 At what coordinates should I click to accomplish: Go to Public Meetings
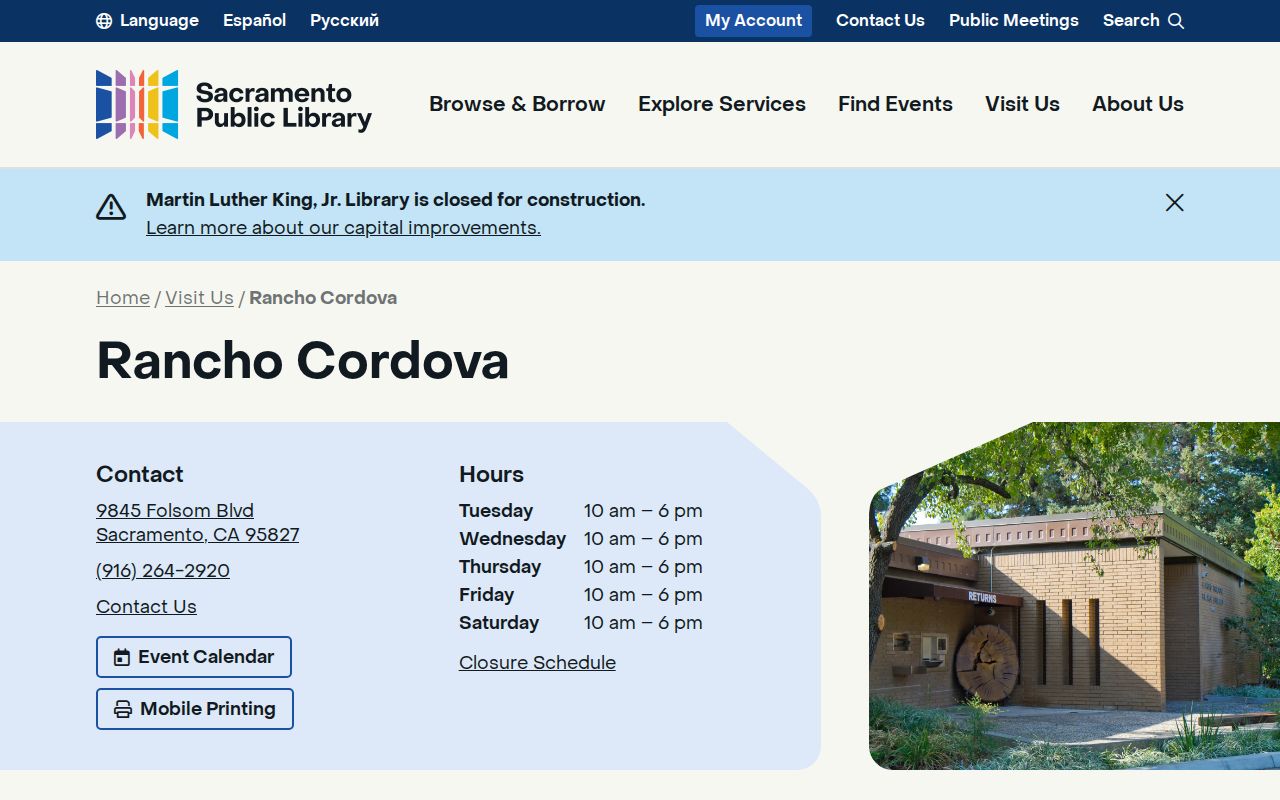point(1014,21)
